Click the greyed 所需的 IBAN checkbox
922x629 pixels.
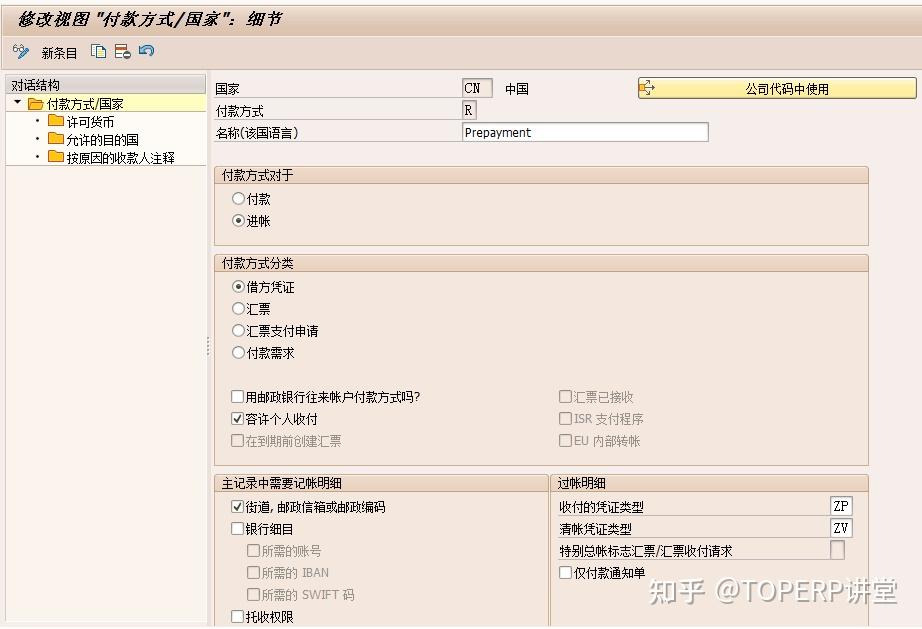(x=253, y=572)
